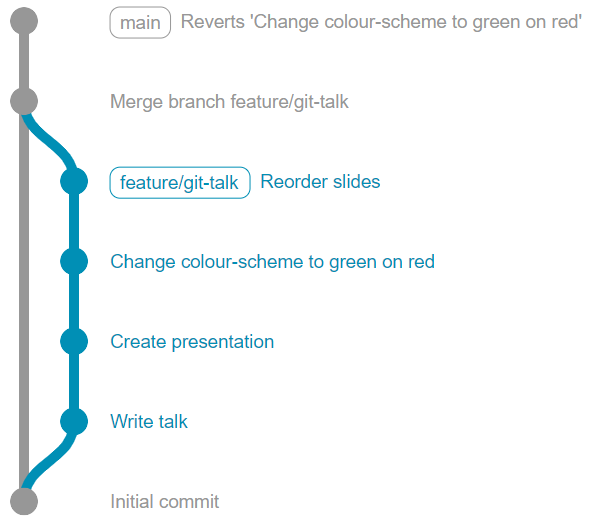Click the Write talk commit message
592x522 pixels.
tap(149, 421)
